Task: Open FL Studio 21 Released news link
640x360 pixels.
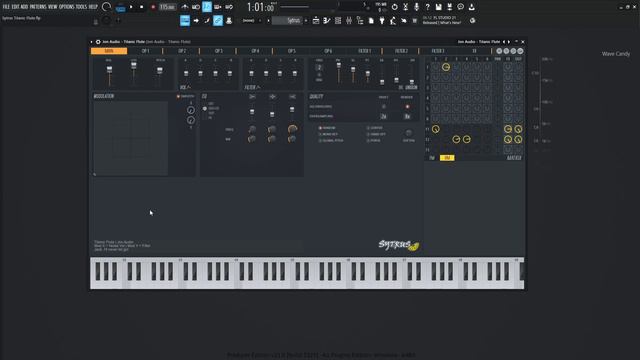Action: [x=442, y=20]
